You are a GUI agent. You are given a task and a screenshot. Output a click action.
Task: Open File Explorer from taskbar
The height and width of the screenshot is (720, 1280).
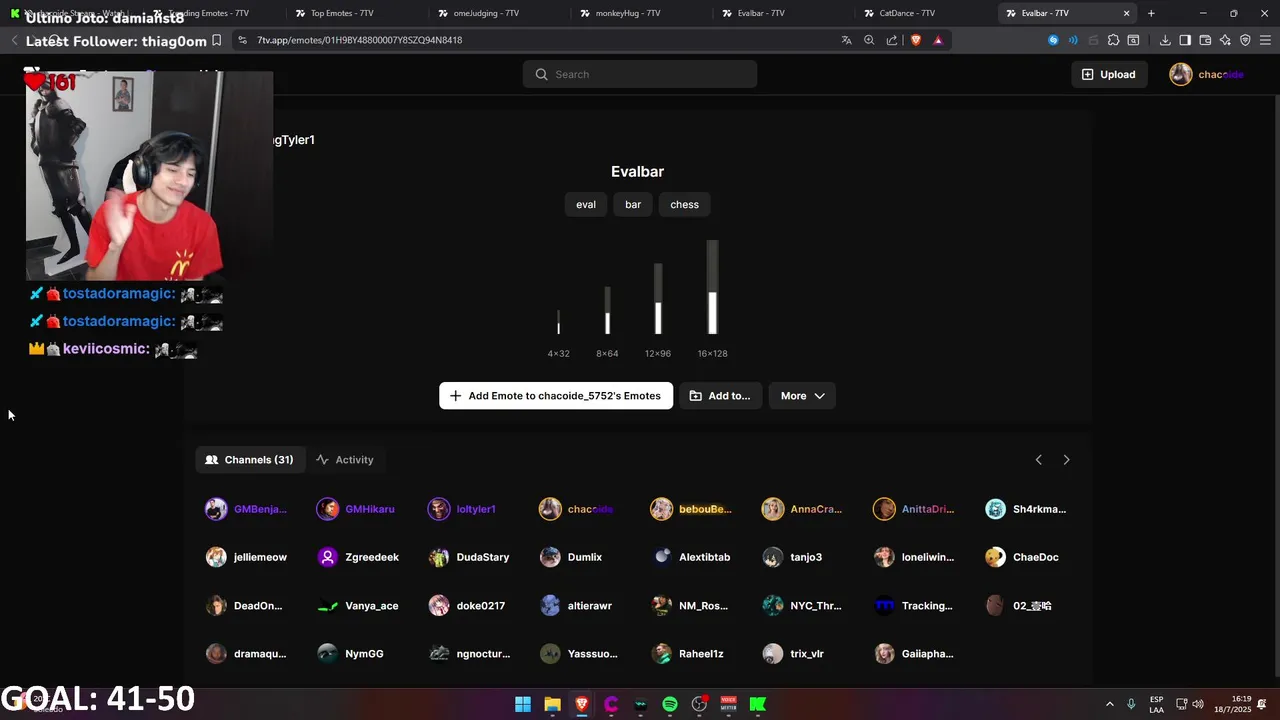pos(552,704)
